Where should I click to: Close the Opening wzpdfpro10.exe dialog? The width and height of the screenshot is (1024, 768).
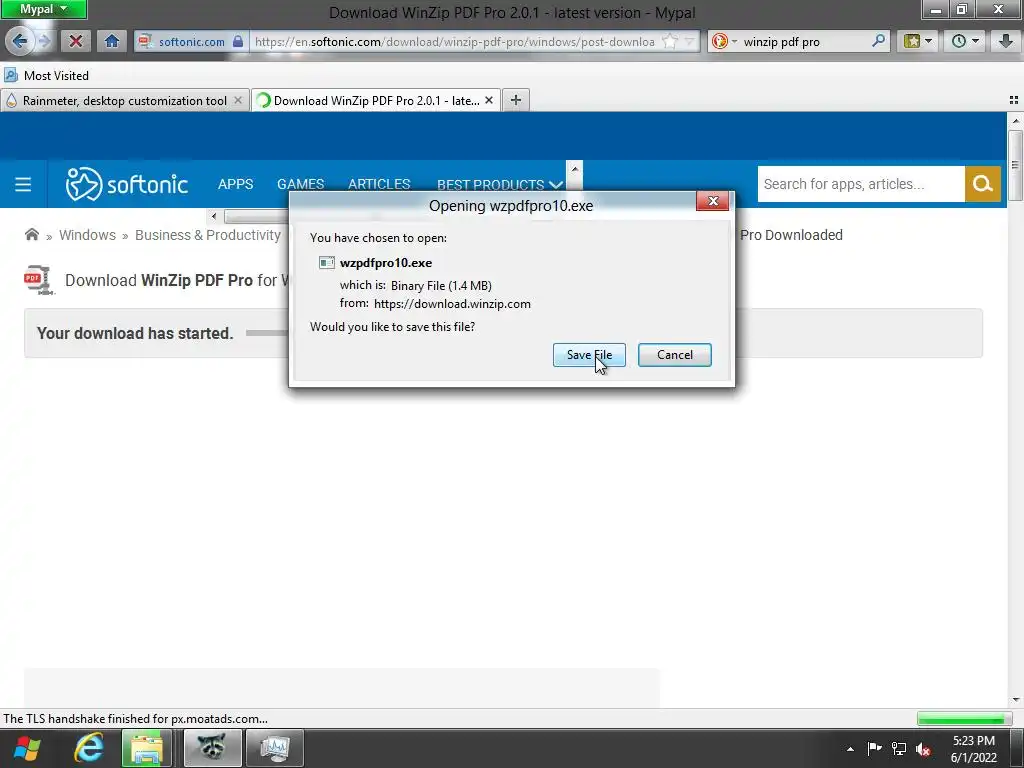coord(712,201)
